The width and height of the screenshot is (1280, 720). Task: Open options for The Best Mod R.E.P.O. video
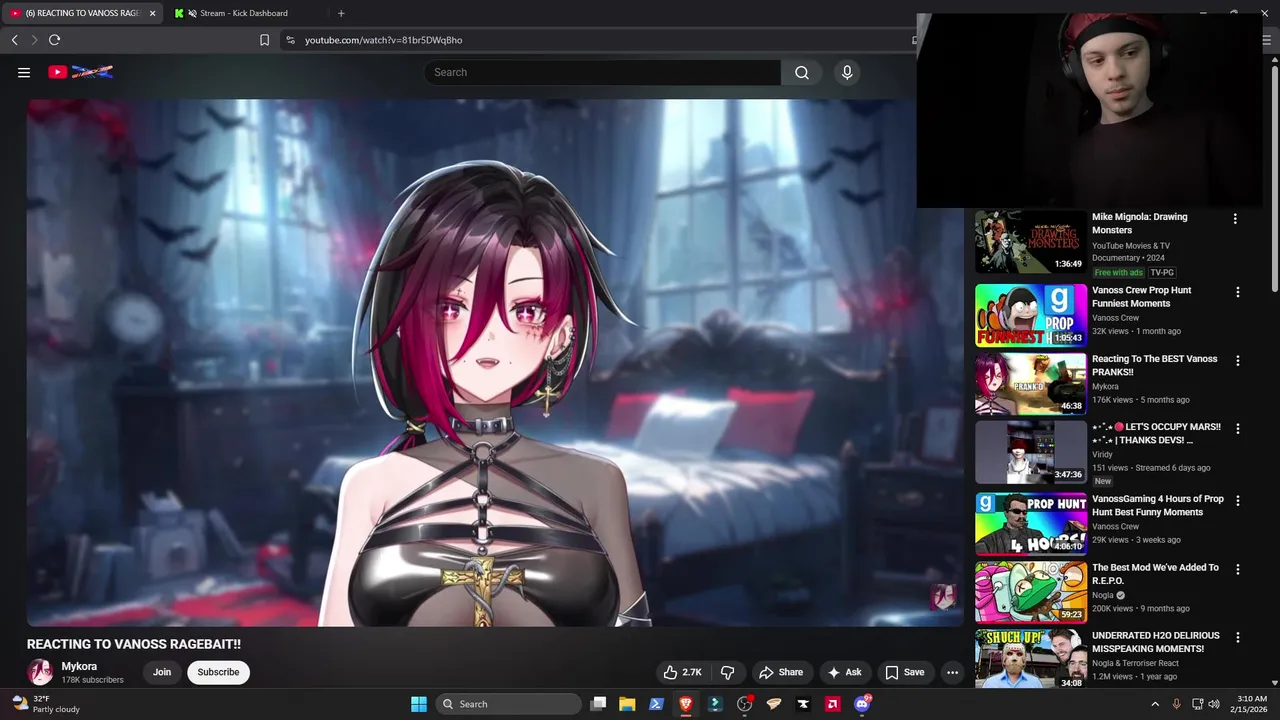coord(1238,569)
